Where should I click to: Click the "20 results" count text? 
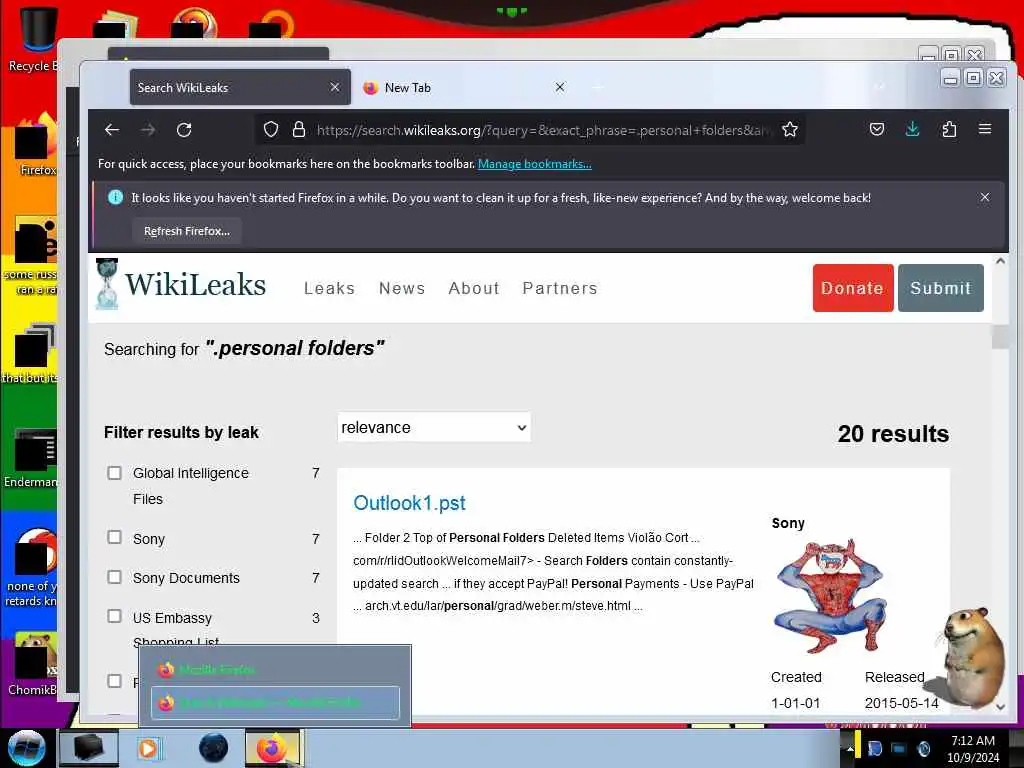point(893,434)
